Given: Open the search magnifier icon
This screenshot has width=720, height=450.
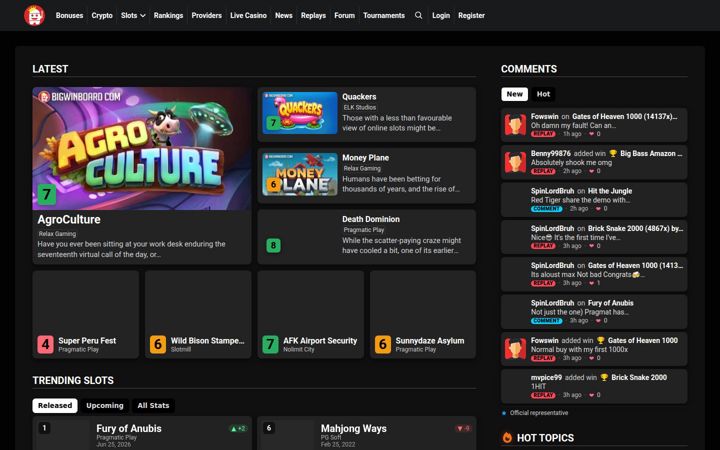Looking at the screenshot, I should [x=418, y=15].
